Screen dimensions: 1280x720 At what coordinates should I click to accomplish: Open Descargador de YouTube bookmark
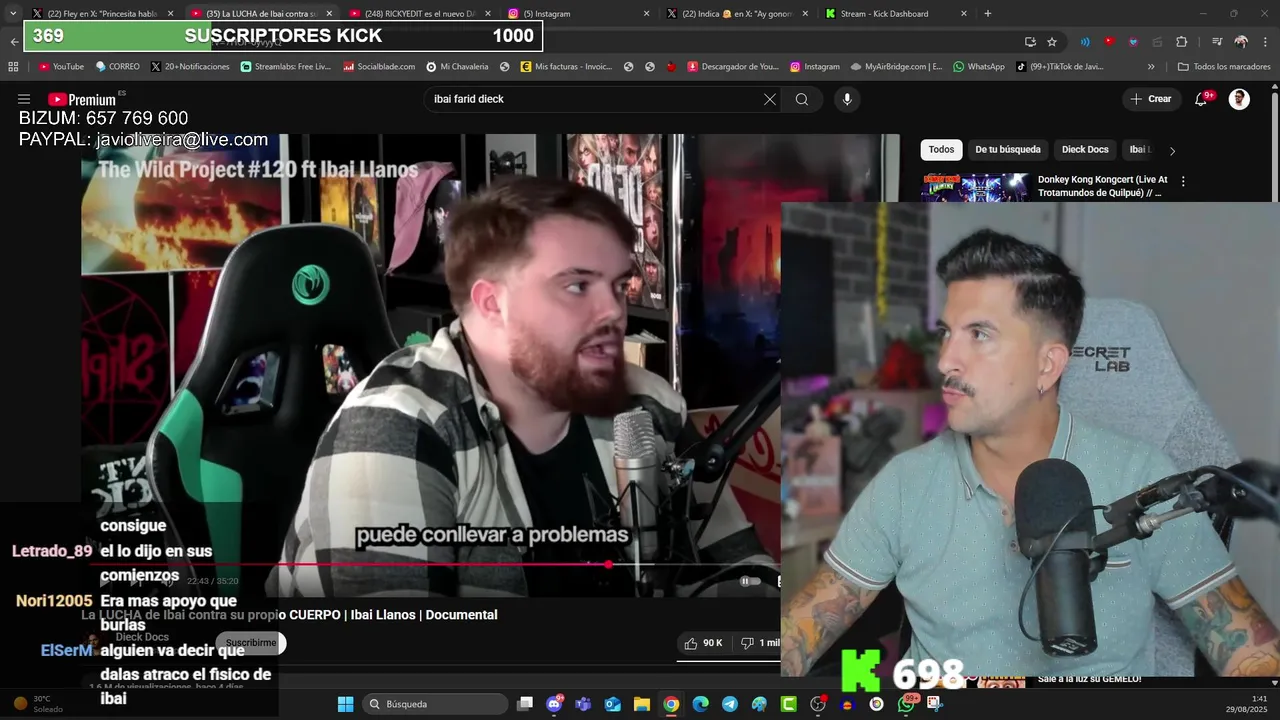pyautogui.click(x=732, y=67)
